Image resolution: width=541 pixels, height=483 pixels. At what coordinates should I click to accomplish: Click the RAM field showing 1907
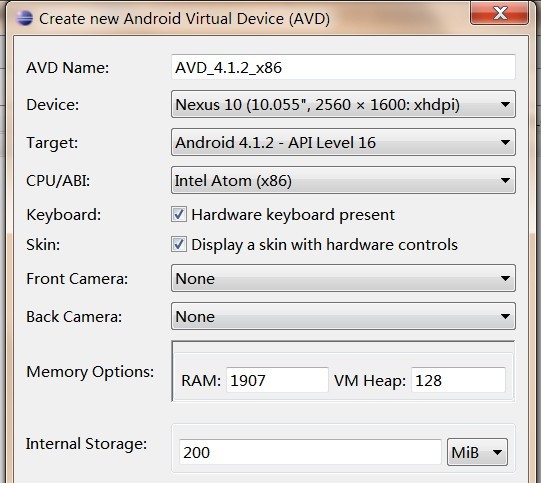point(277,380)
